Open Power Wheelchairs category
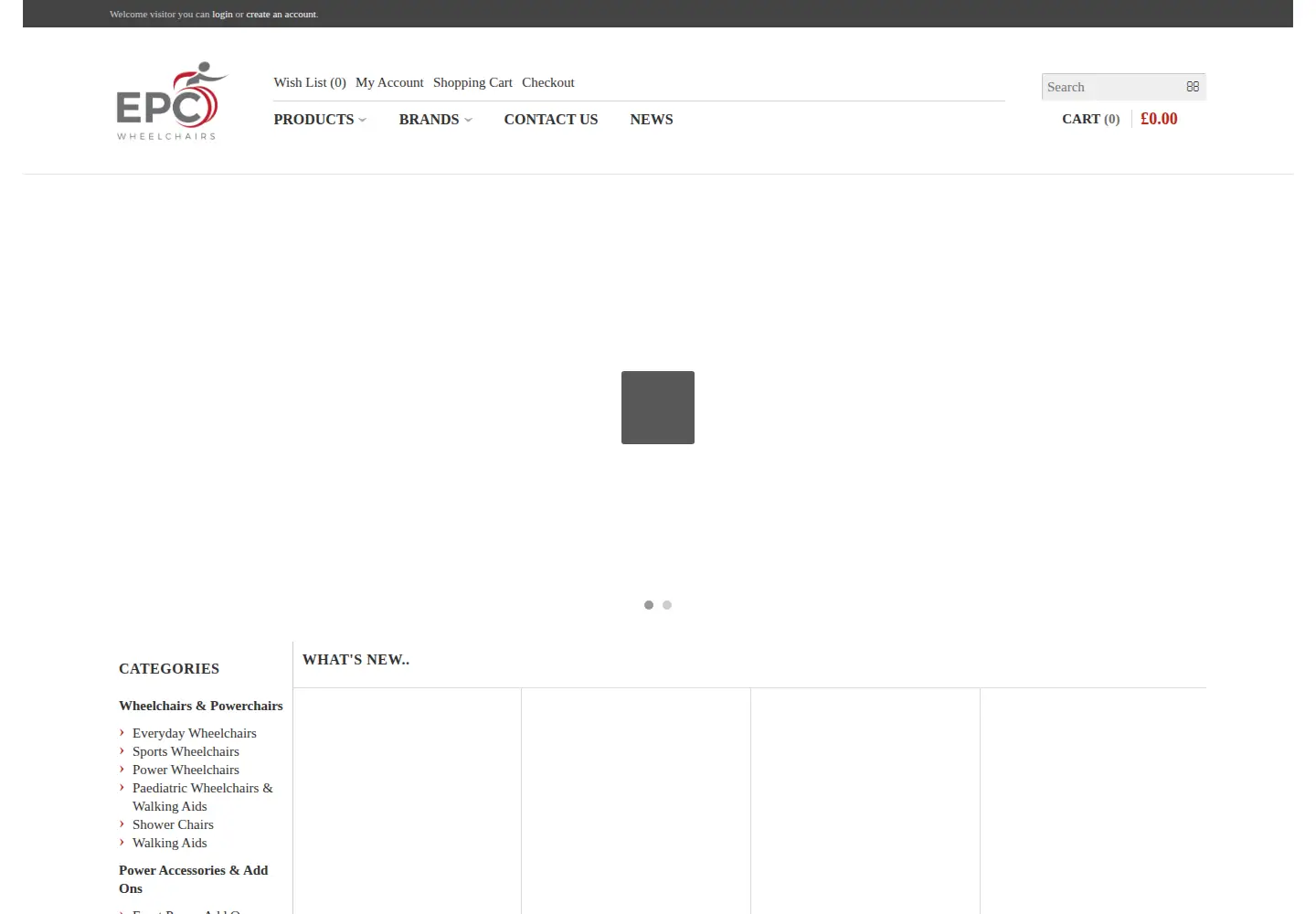Screen dimensions: 1316x914 [x=186, y=770]
